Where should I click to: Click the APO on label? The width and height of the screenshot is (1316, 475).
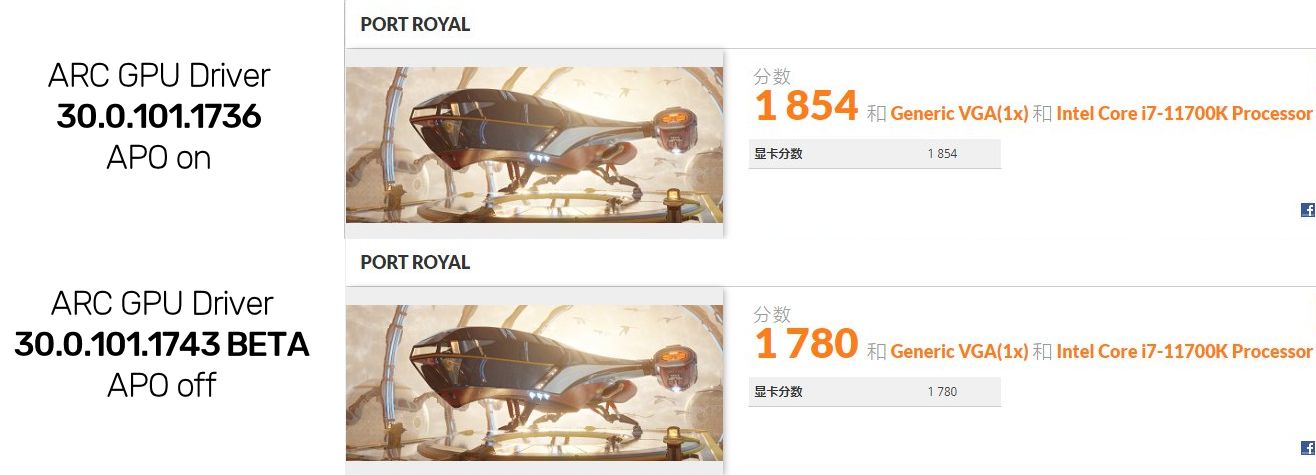pos(159,157)
